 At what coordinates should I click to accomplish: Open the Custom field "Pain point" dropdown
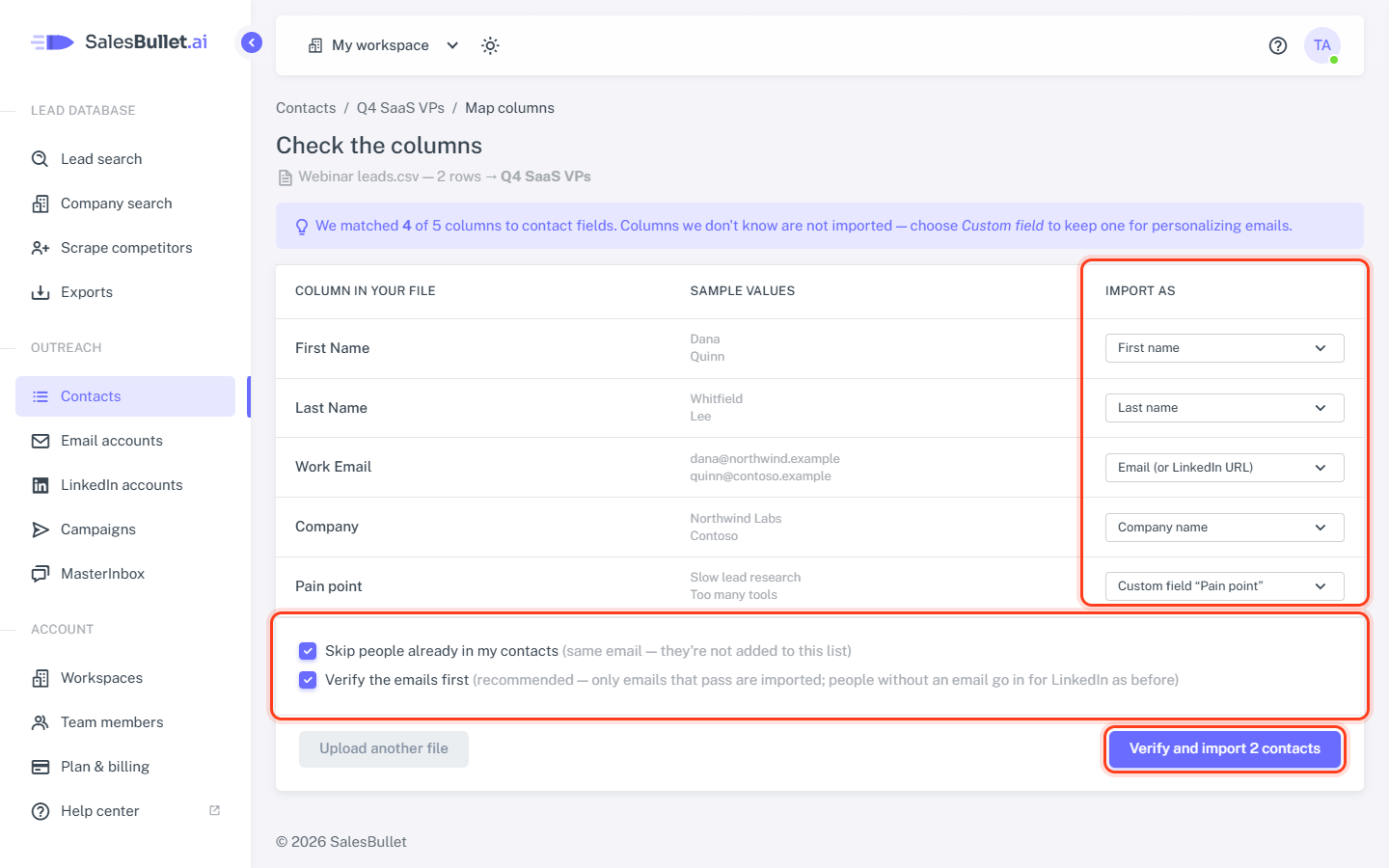point(1224,586)
